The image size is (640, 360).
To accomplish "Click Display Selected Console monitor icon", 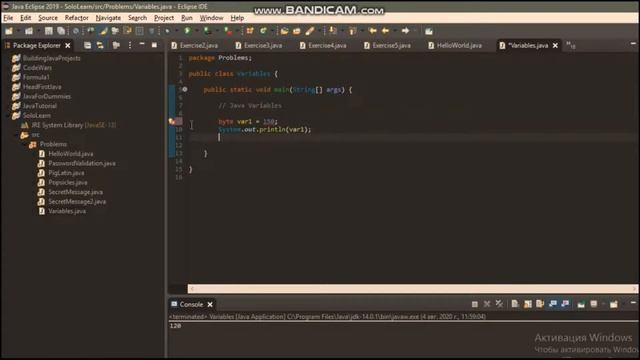I will coord(594,304).
